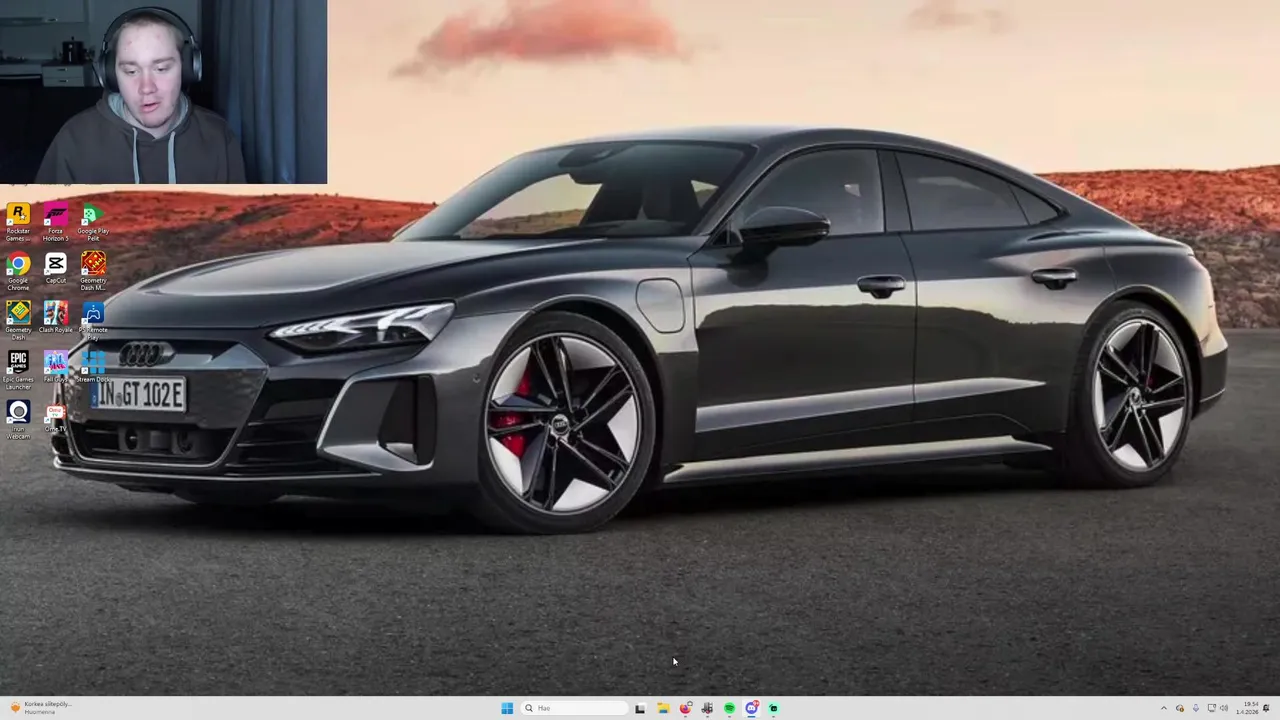Select the Fall Guys desktop shortcut

tap(56, 368)
